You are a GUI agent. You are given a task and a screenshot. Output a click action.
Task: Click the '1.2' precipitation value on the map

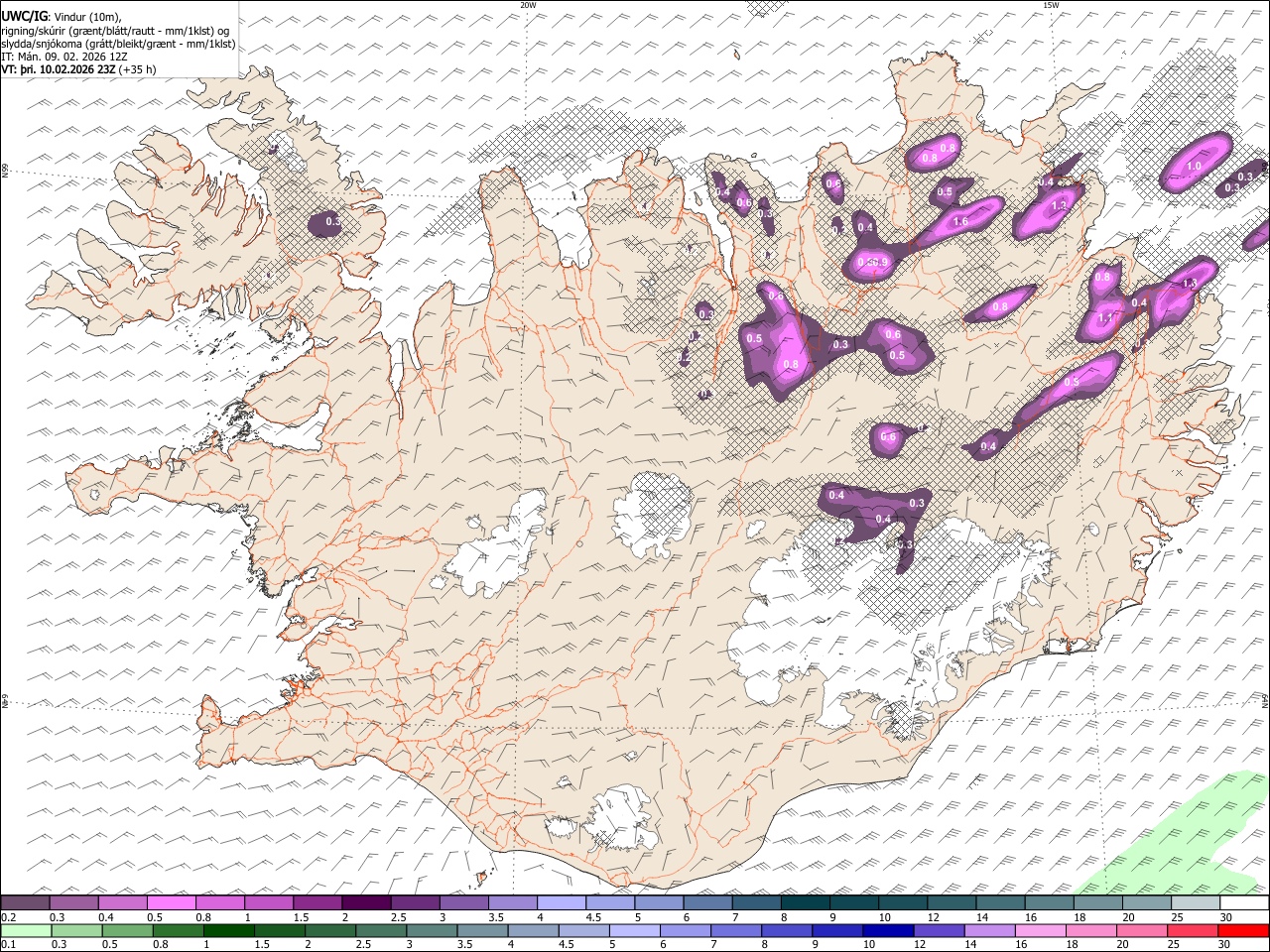(1059, 206)
